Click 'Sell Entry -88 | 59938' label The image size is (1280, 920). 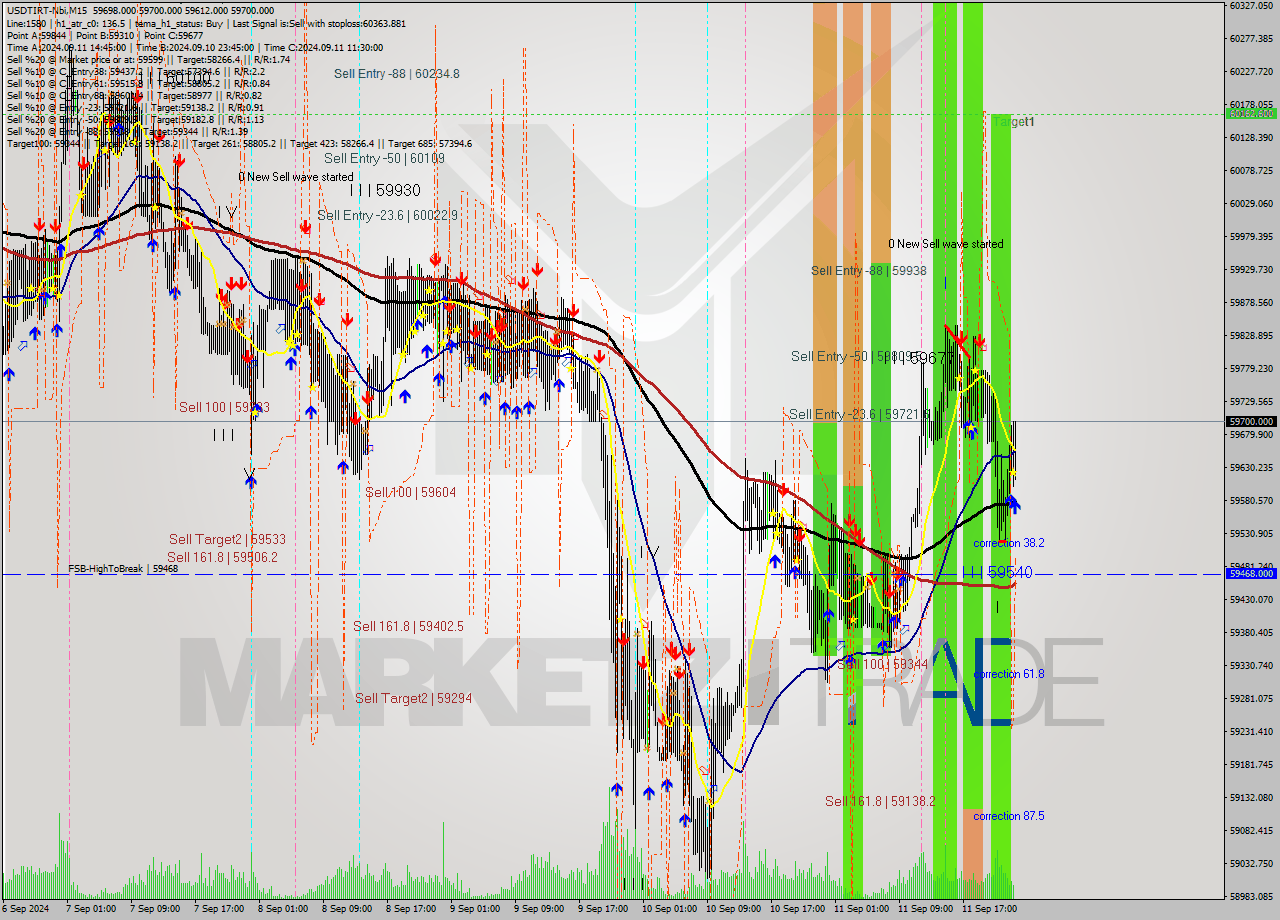(868, 271)
